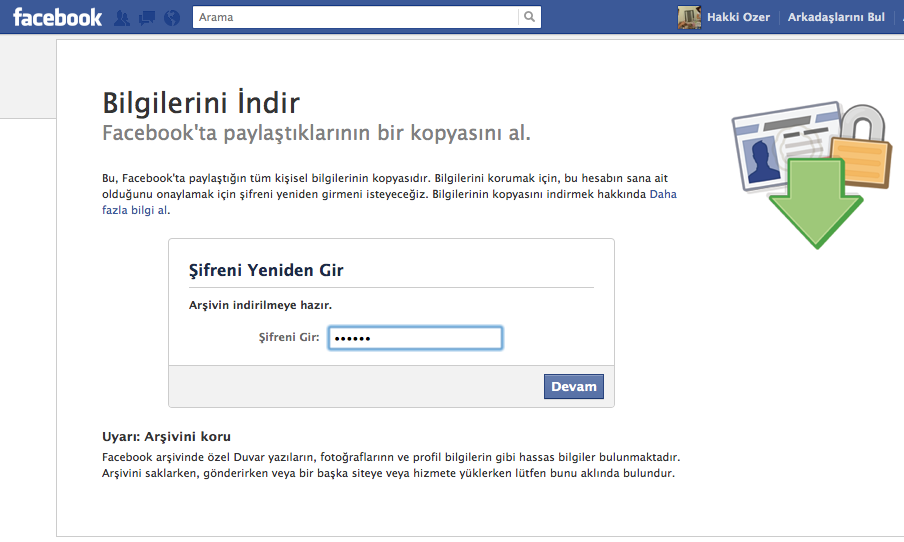Select 'Facebook'ta paylaştıklarının bir kopyasını al.' subtitle
Screen dimensions: 904x542
(316, 133)
